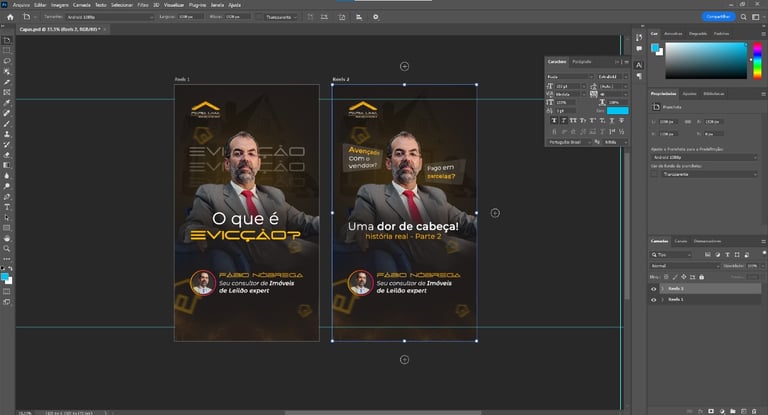Open the Camada menu
The image size is (768, 415).
(x=81, y=5)
